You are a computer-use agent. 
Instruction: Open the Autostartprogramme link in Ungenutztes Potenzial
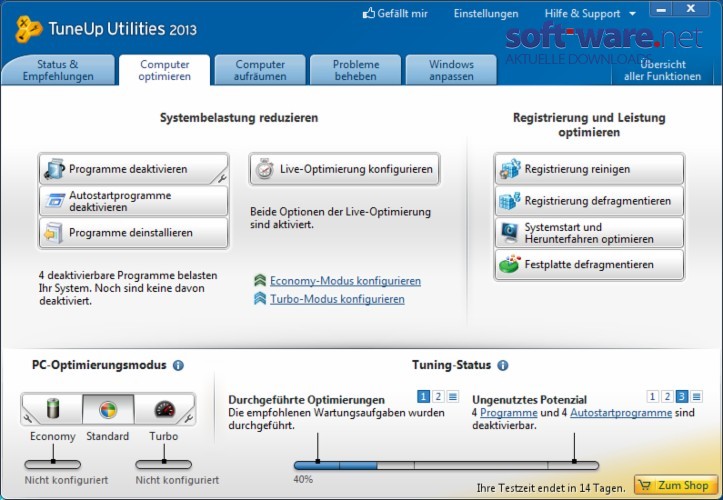(x=621, y=412)
